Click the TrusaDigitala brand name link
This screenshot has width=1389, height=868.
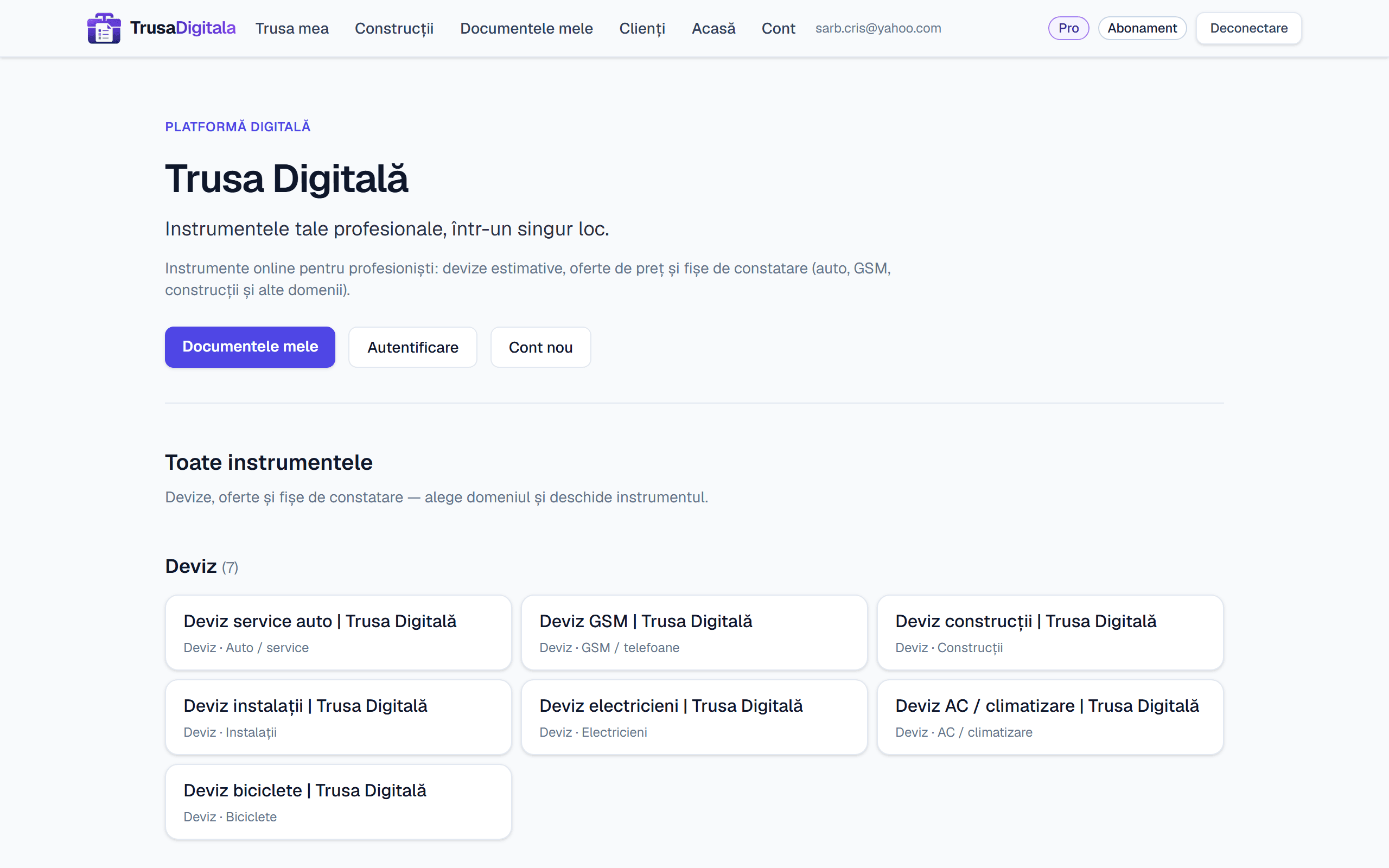(x=182, y=28)
